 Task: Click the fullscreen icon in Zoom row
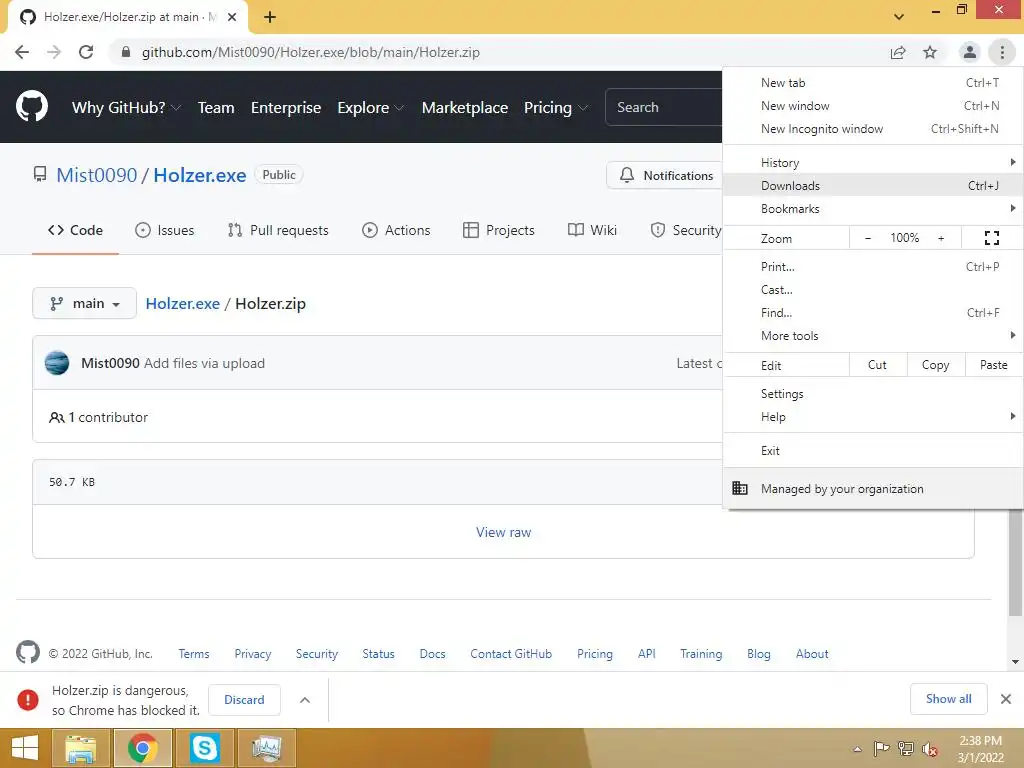coord(991,238)
